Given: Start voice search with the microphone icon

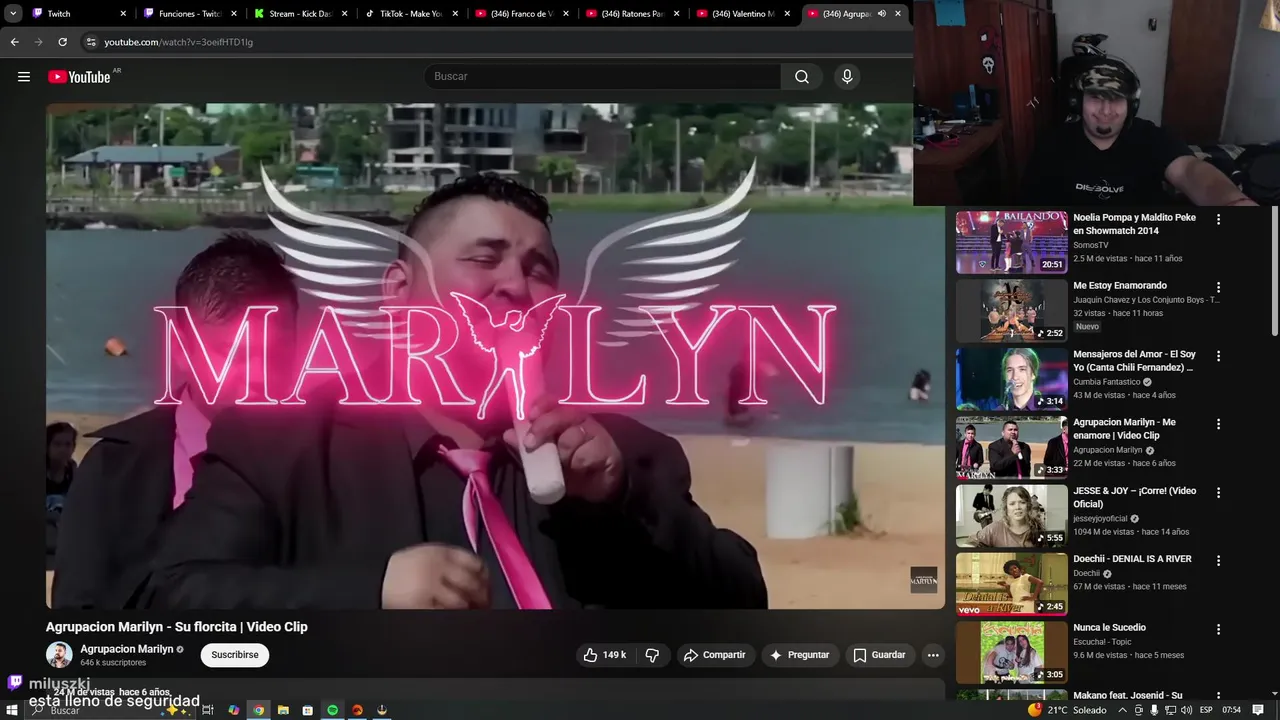Looking at the screenshot, I should 847,77.
